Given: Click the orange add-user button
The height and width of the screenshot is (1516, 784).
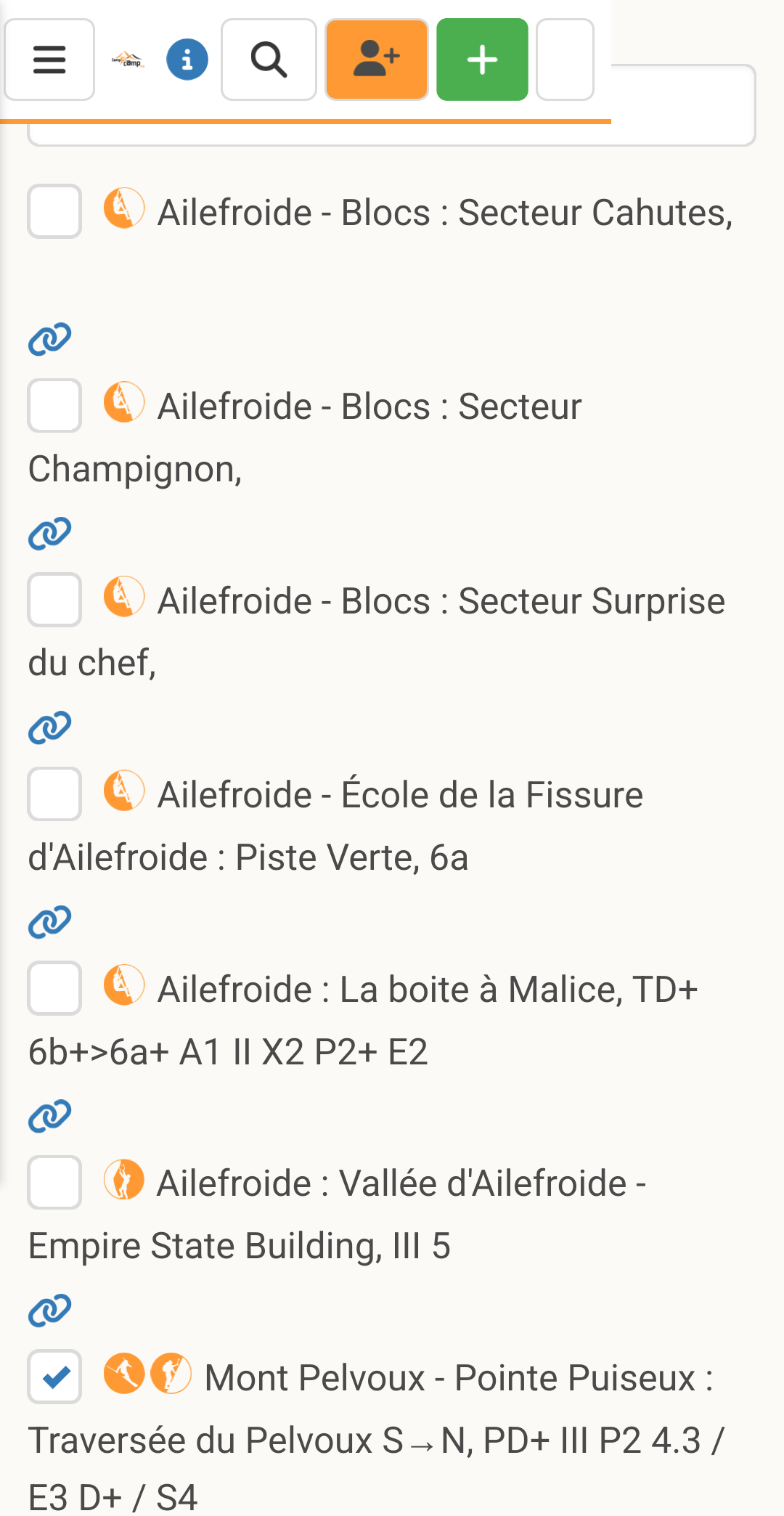Looking at the screenshot, I should [x=377, y=60].
